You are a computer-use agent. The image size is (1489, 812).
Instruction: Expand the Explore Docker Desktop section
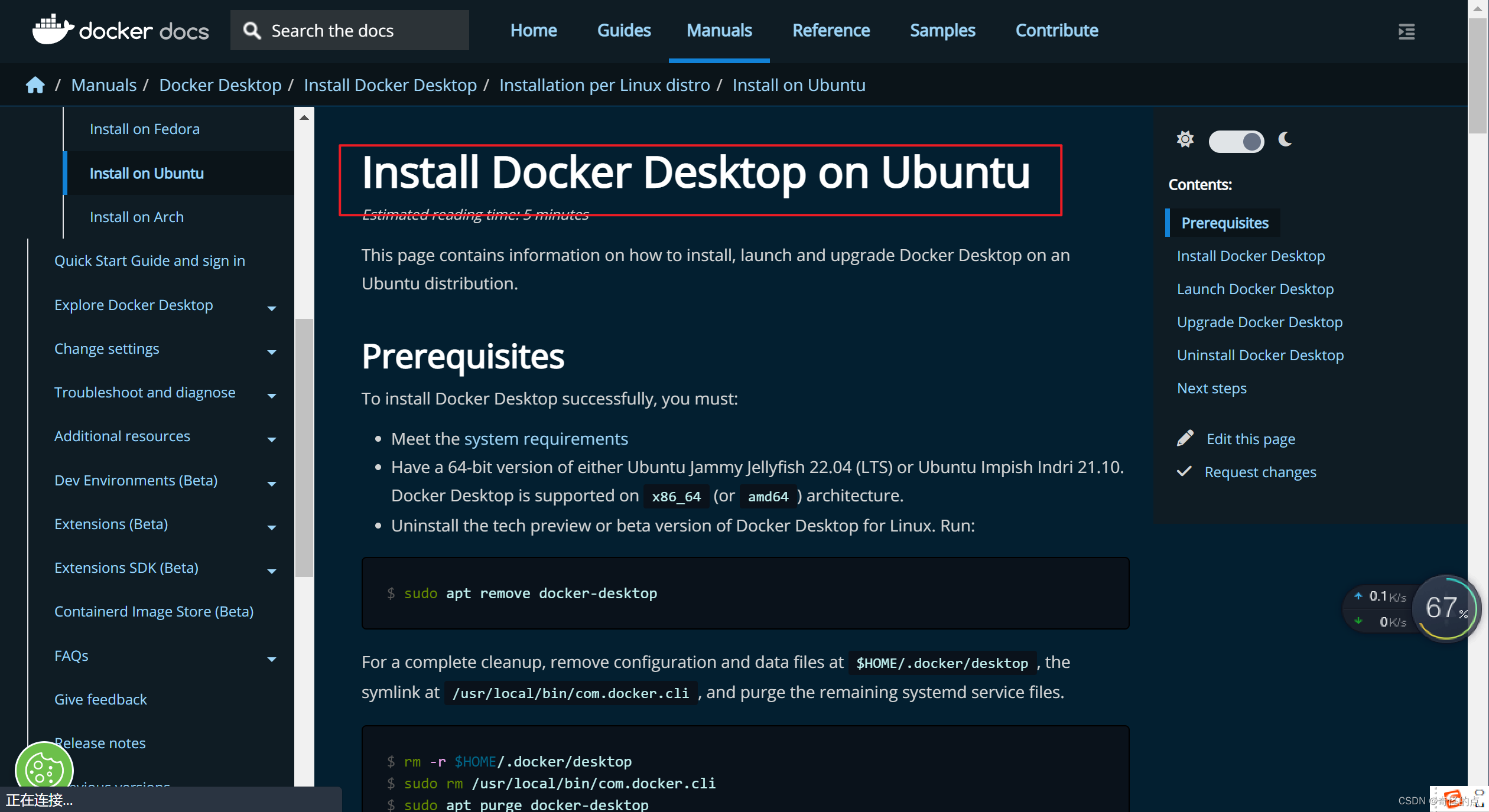pyautogui.click(x=271, y=308)
